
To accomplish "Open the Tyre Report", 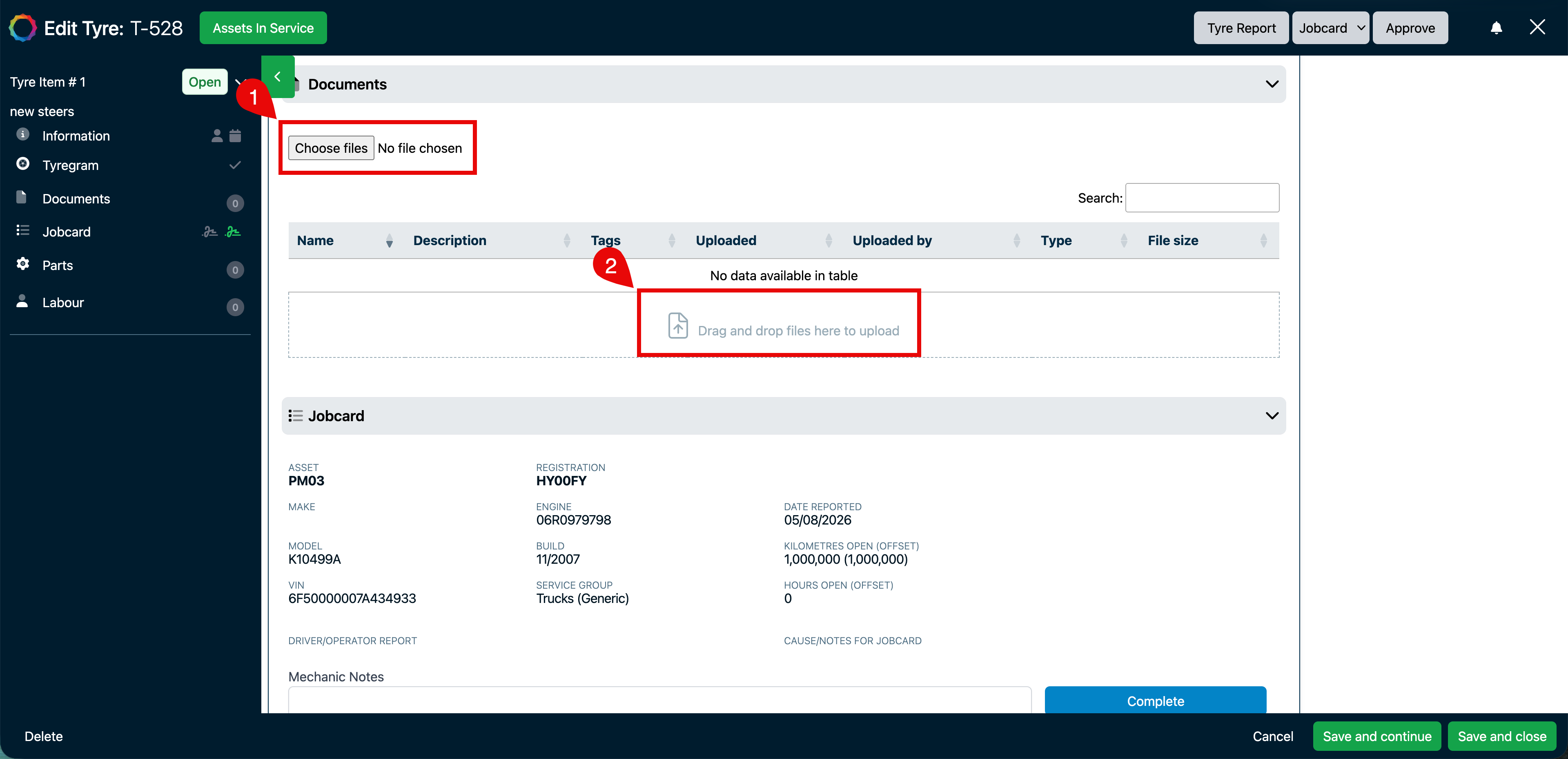I will click(x=1241, y=28).
